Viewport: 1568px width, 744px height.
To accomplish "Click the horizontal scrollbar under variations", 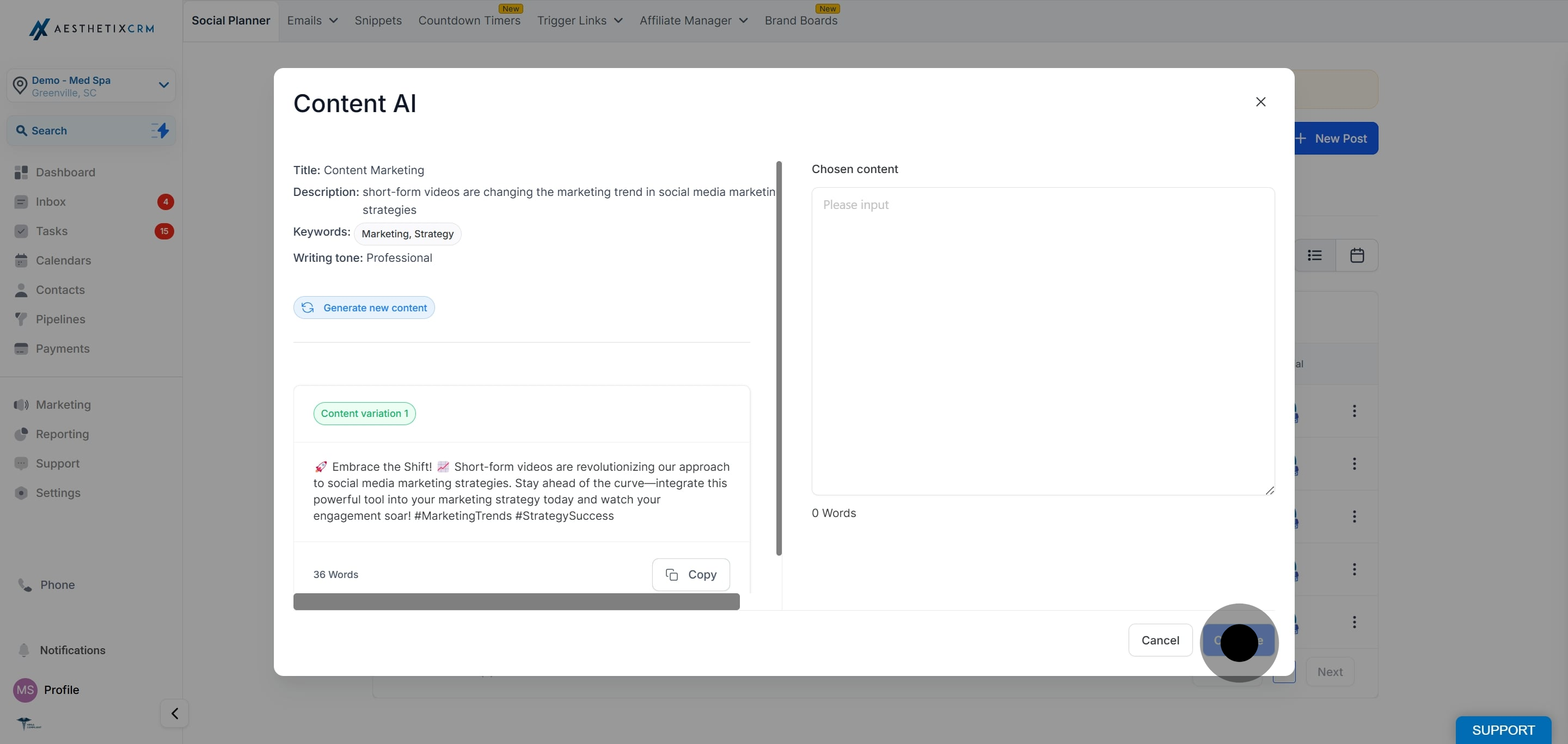I will (516, 601).
